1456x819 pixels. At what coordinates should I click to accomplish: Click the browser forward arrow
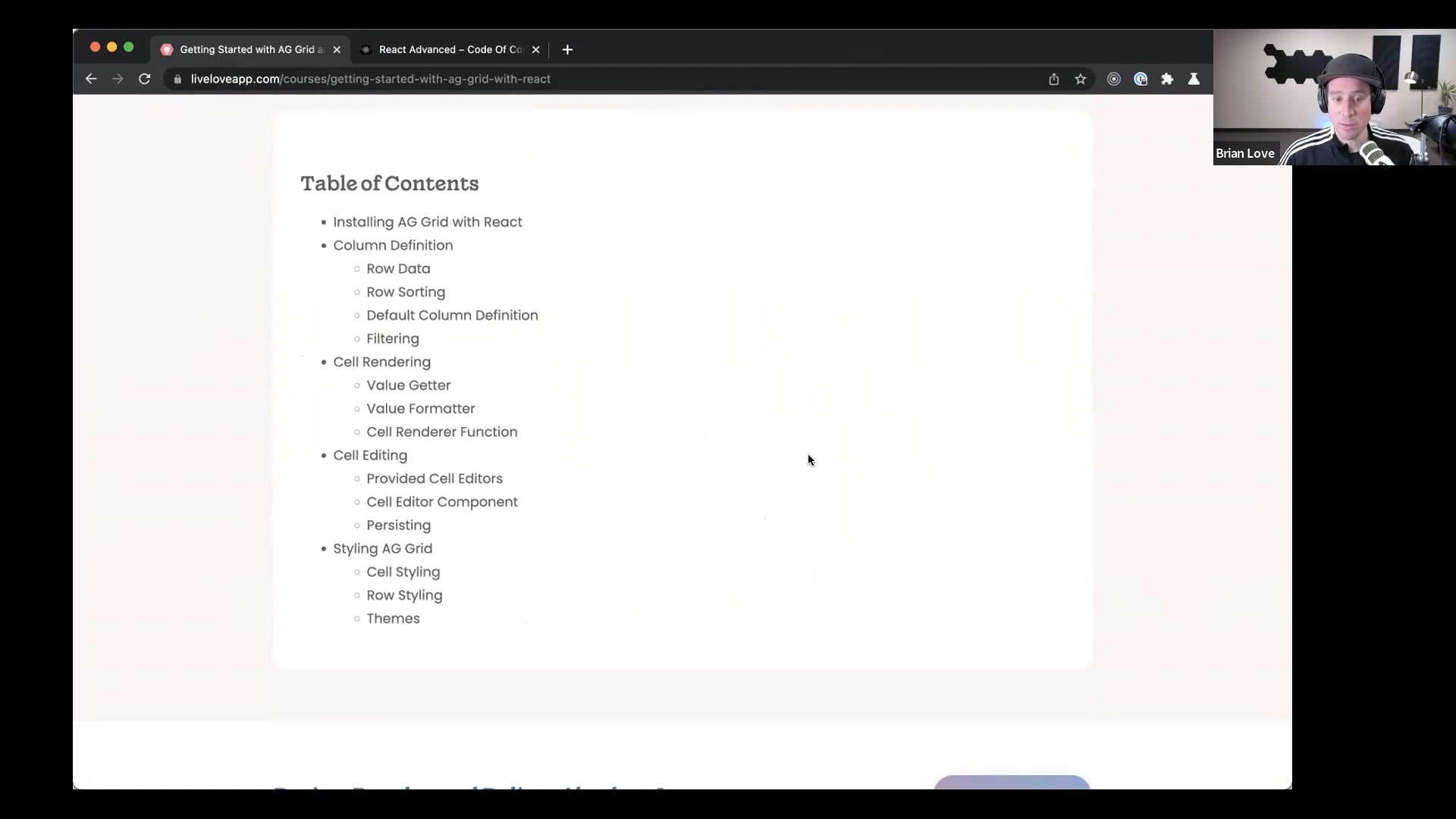pyautogui.click(x=118, y=79)
